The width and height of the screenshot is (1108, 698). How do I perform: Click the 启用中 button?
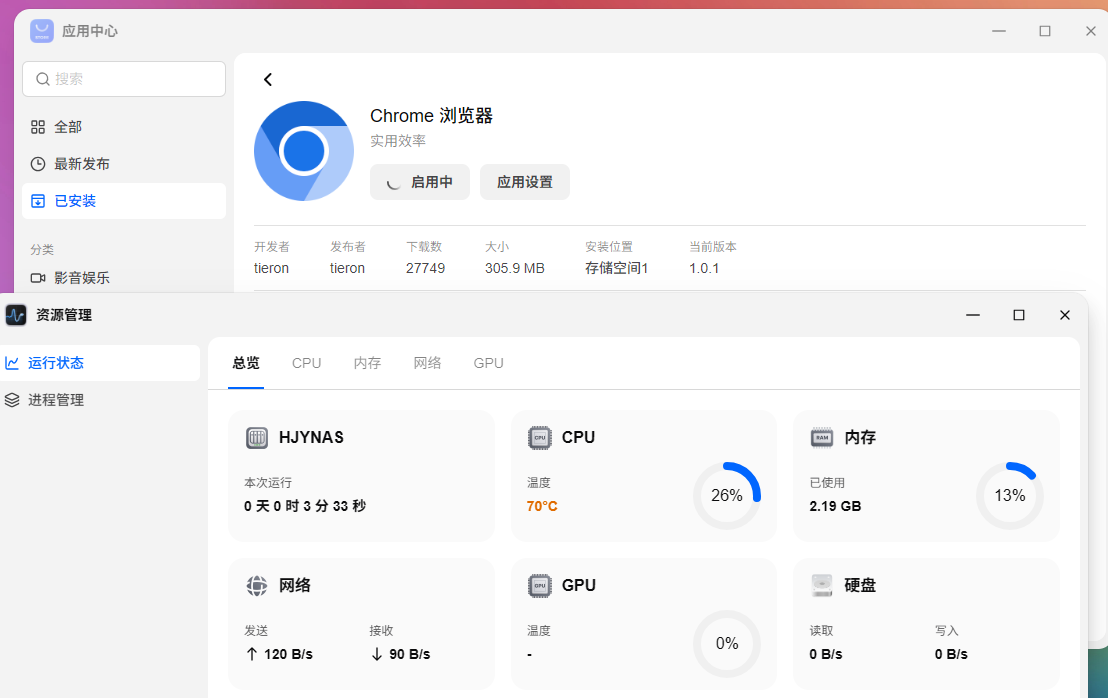coord(420,182)
